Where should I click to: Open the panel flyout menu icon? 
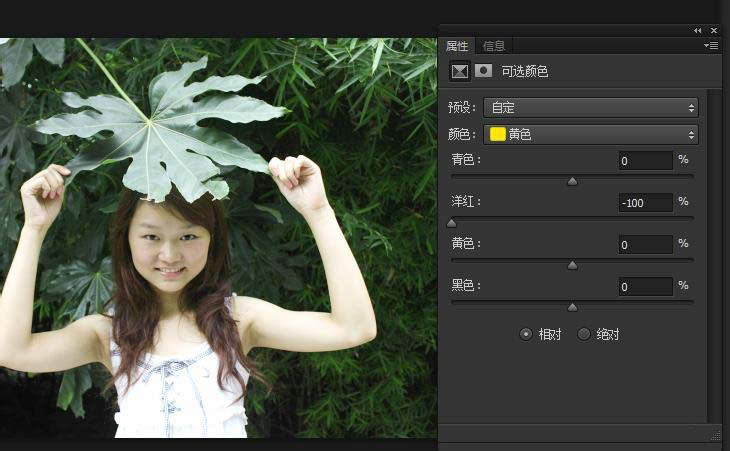[711, 46]
